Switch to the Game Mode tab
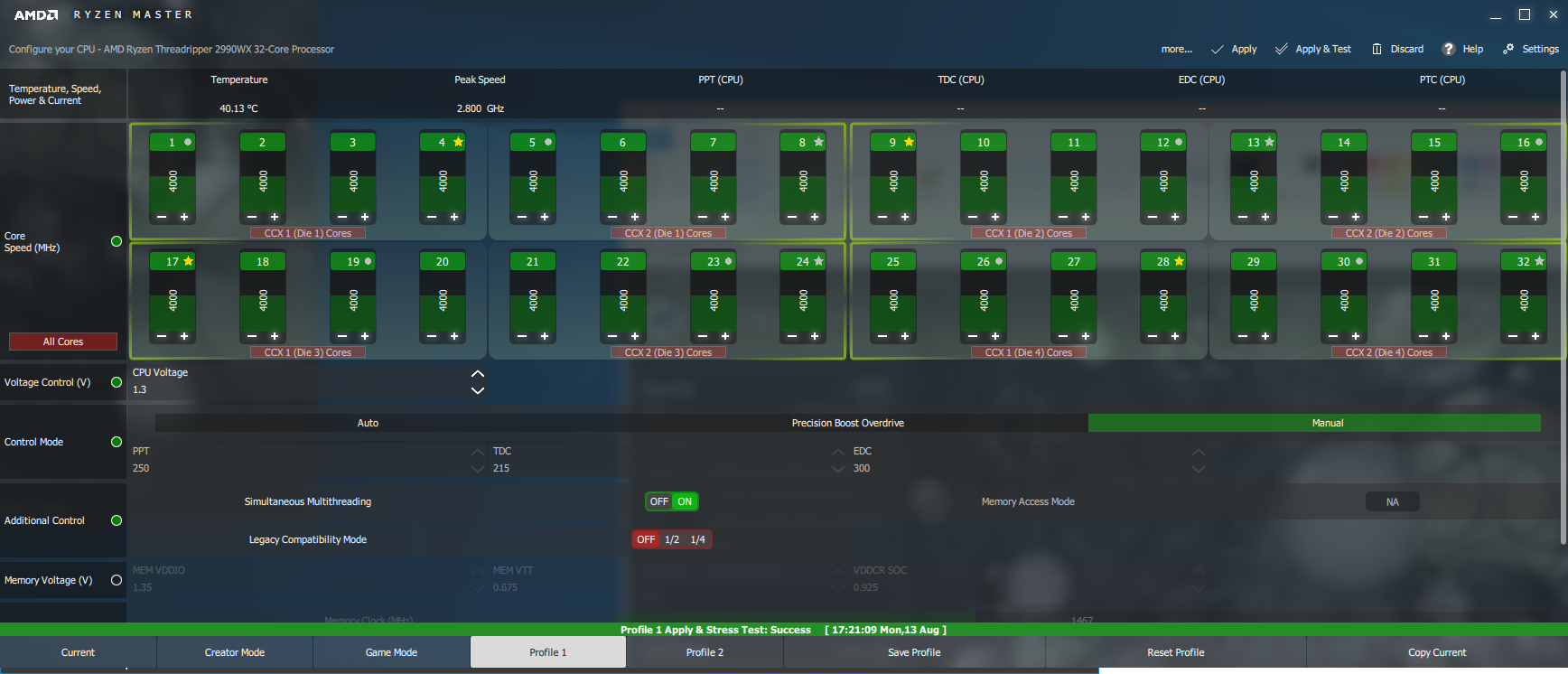1568x674 pixels. [391, 652]
